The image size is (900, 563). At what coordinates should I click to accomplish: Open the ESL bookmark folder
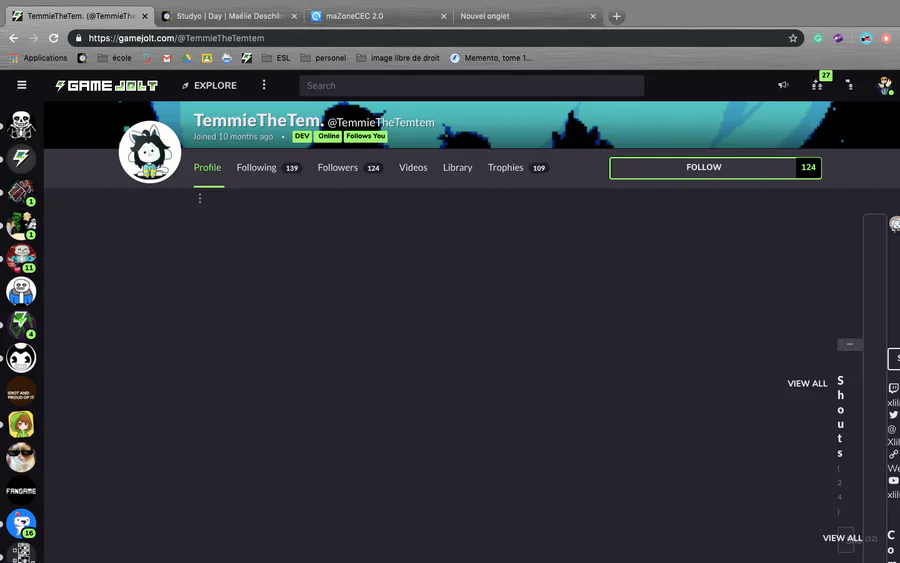pyautogui.click(x=276, y=58)
